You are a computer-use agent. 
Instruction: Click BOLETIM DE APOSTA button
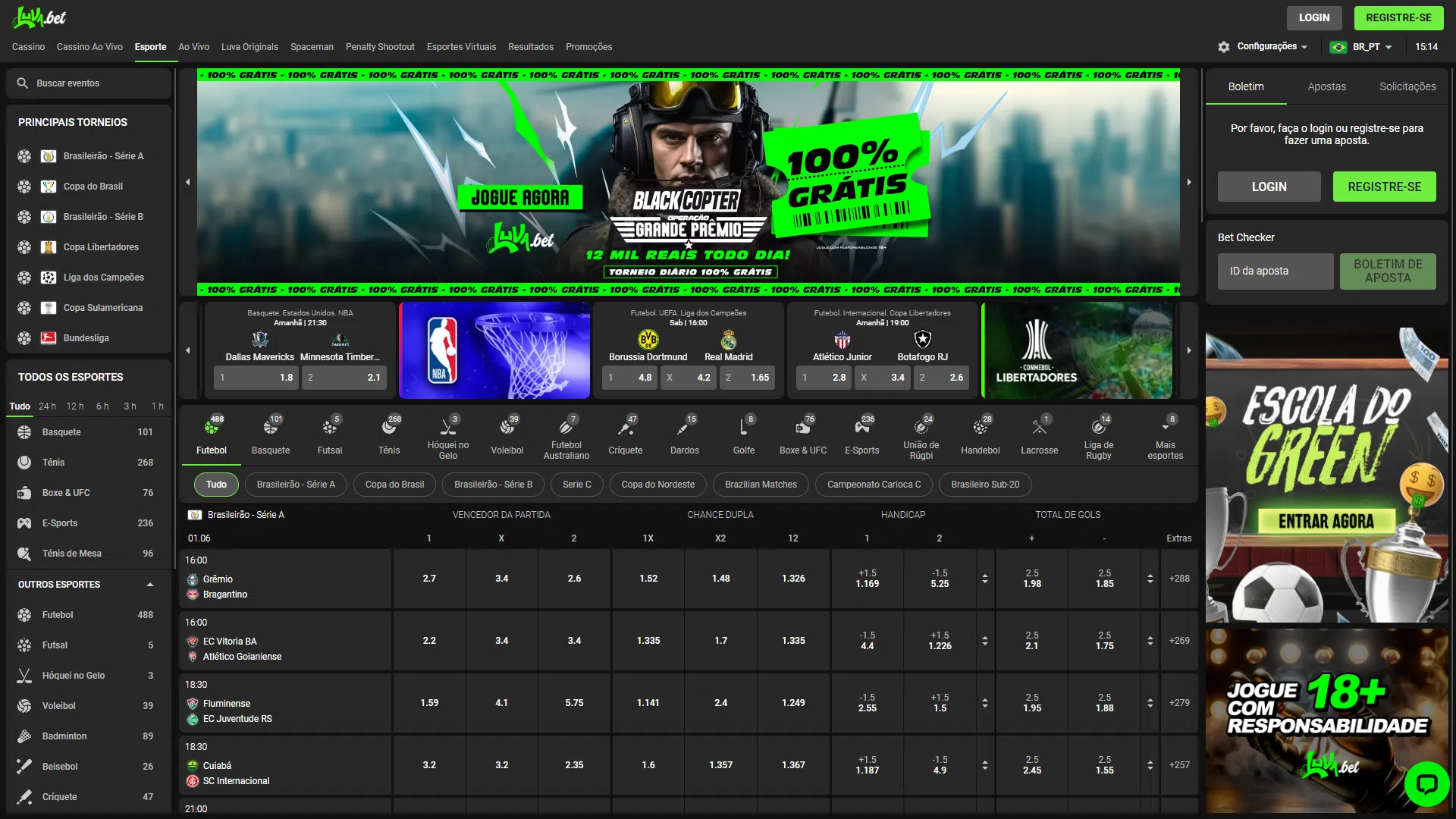point(1388,271)
